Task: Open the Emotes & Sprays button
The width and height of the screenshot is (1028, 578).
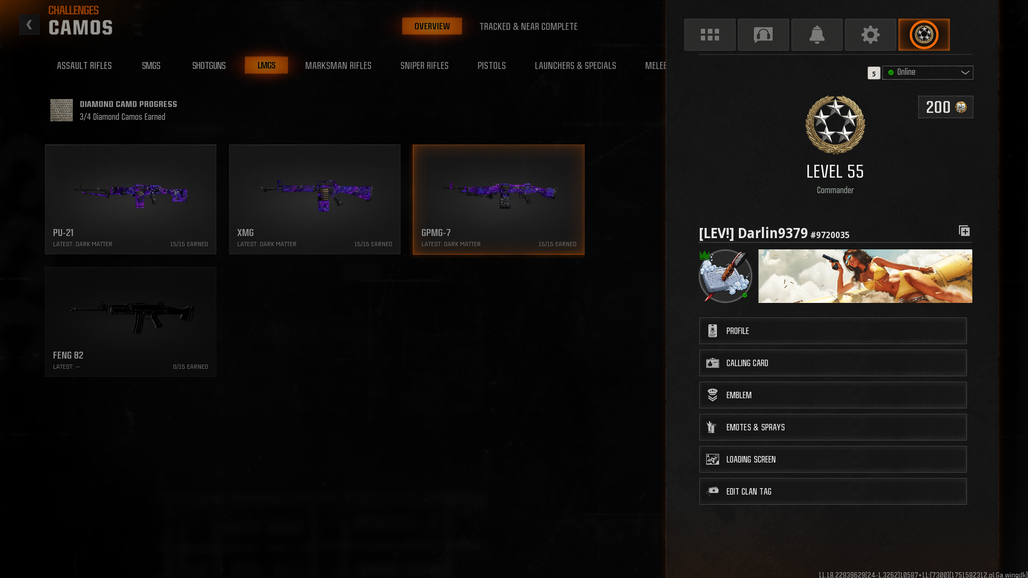Action: 833,427
